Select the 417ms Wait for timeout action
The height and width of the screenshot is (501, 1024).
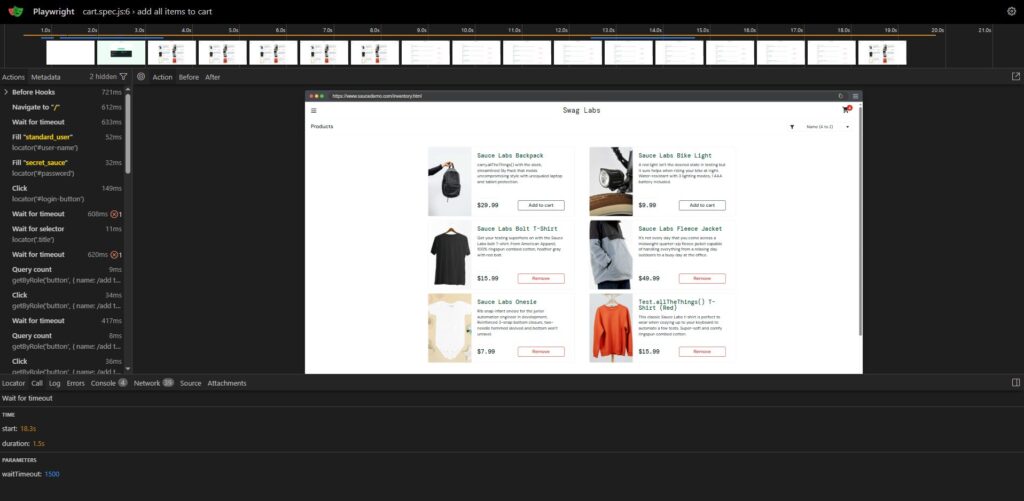[x=63, y=321]
